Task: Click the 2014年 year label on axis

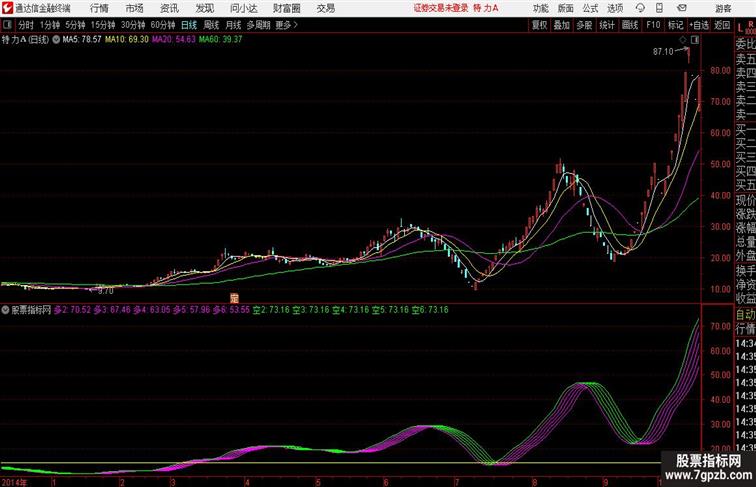Action: click(14, 482)
